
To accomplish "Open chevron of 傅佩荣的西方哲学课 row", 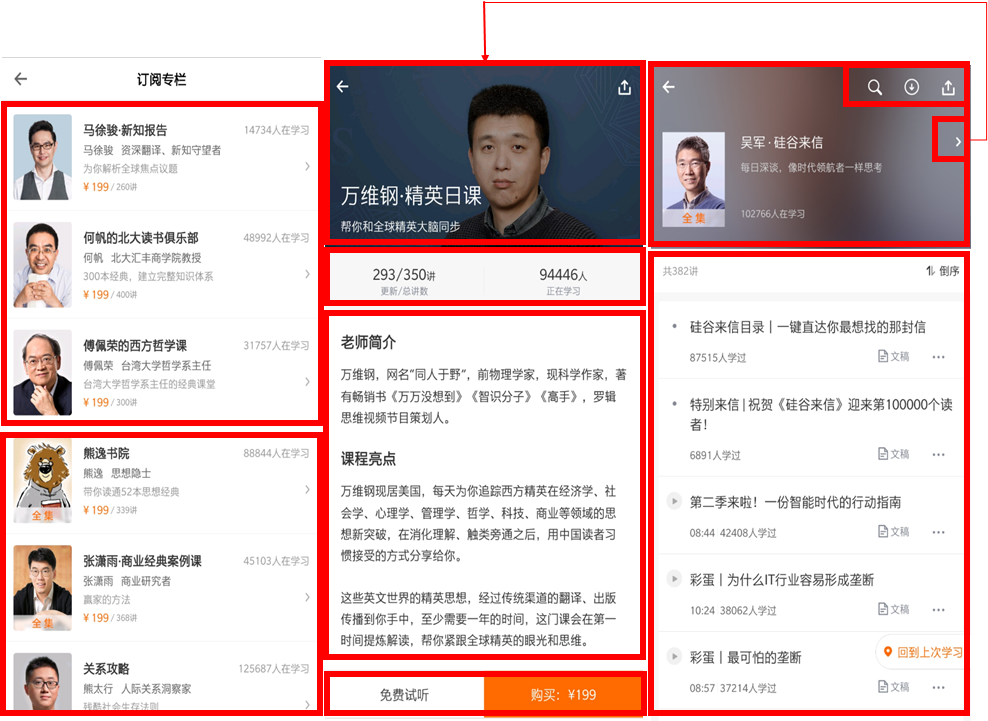I will 307,382.
